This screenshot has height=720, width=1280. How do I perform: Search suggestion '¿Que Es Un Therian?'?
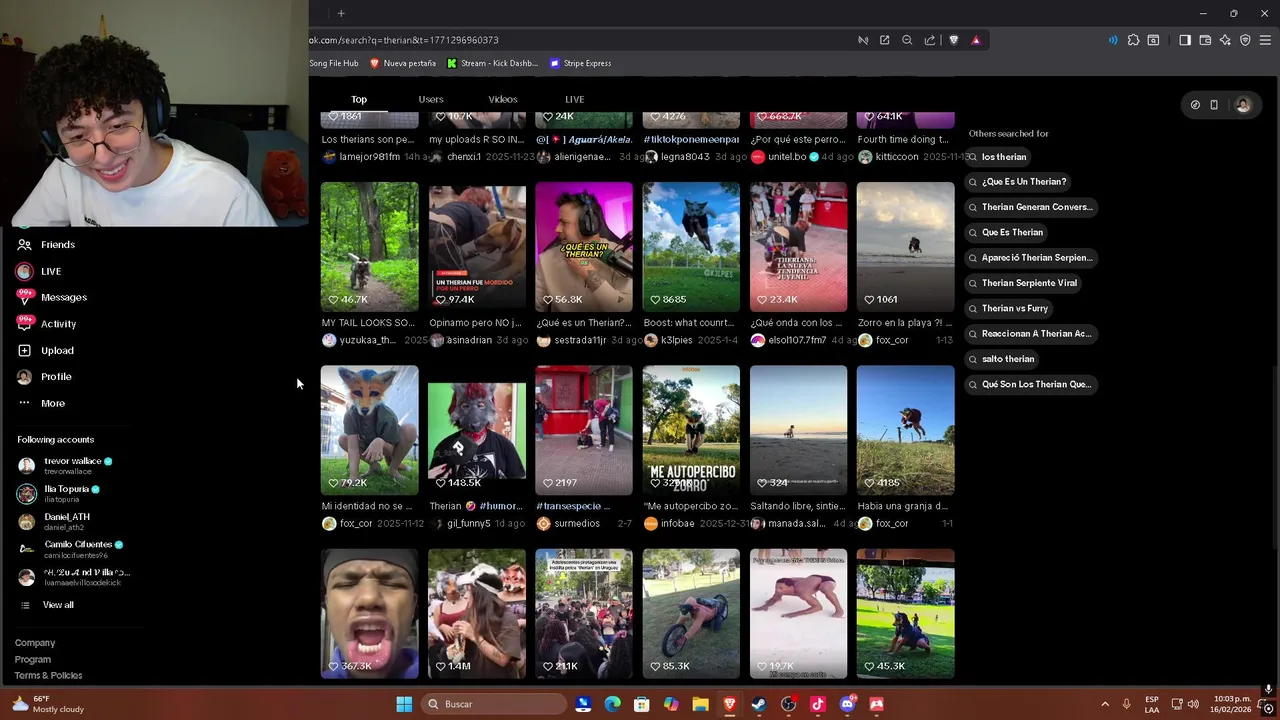point(1016,182)
